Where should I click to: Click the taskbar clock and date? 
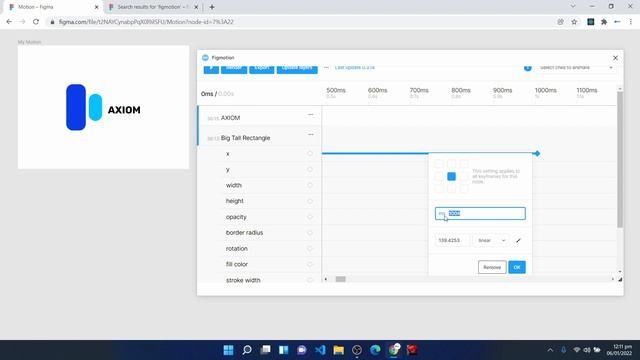point(619,350)
